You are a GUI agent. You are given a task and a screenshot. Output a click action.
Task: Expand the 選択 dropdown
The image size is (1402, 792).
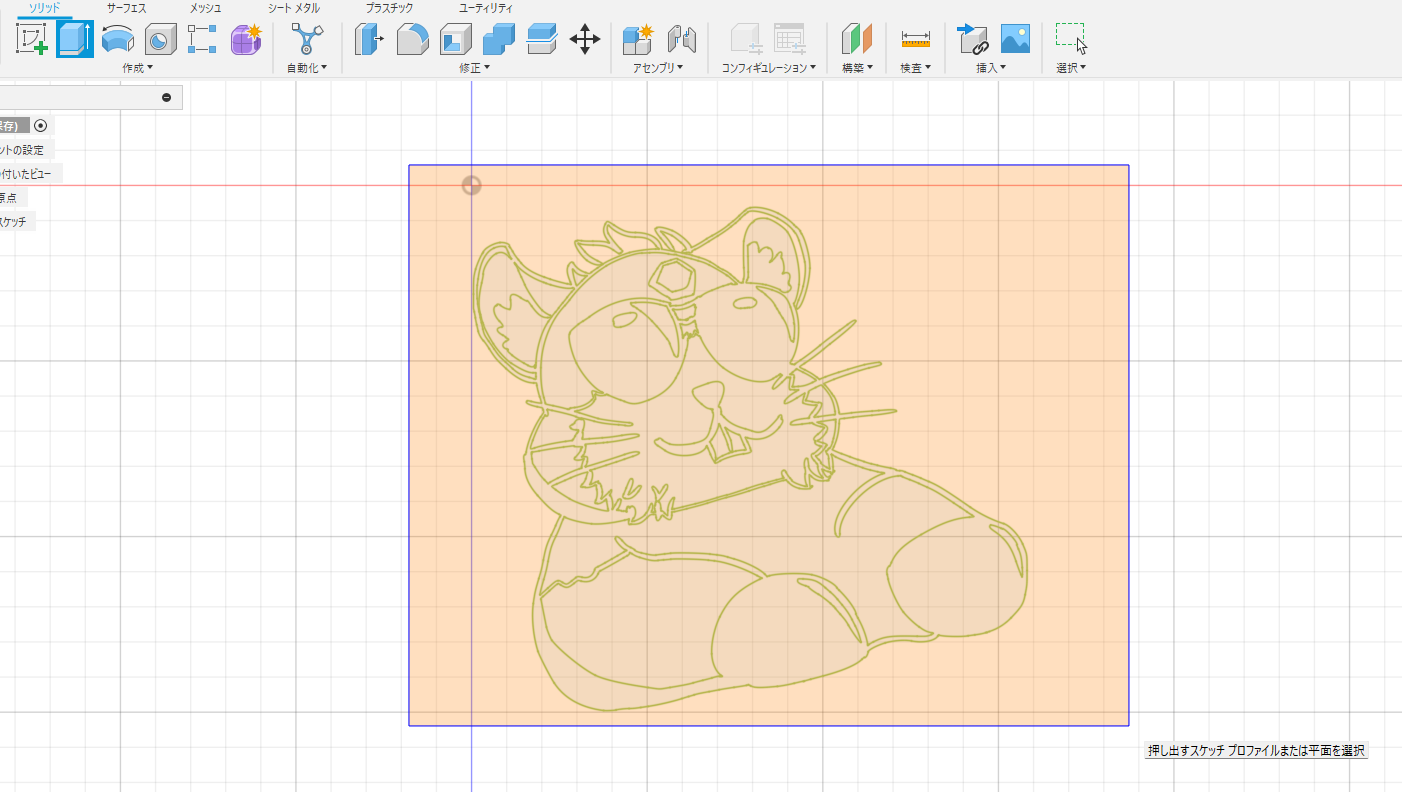(x=1071, y=68)
